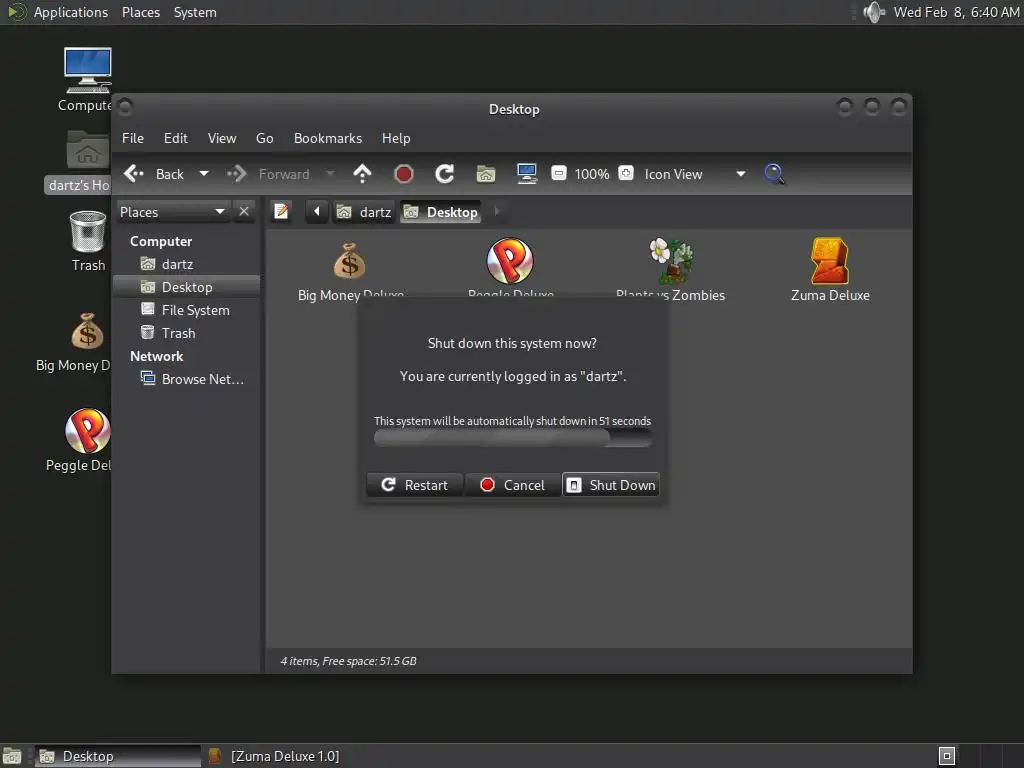
Task: Open the Forward history dropdown arrow
Action: pos(330,174)
